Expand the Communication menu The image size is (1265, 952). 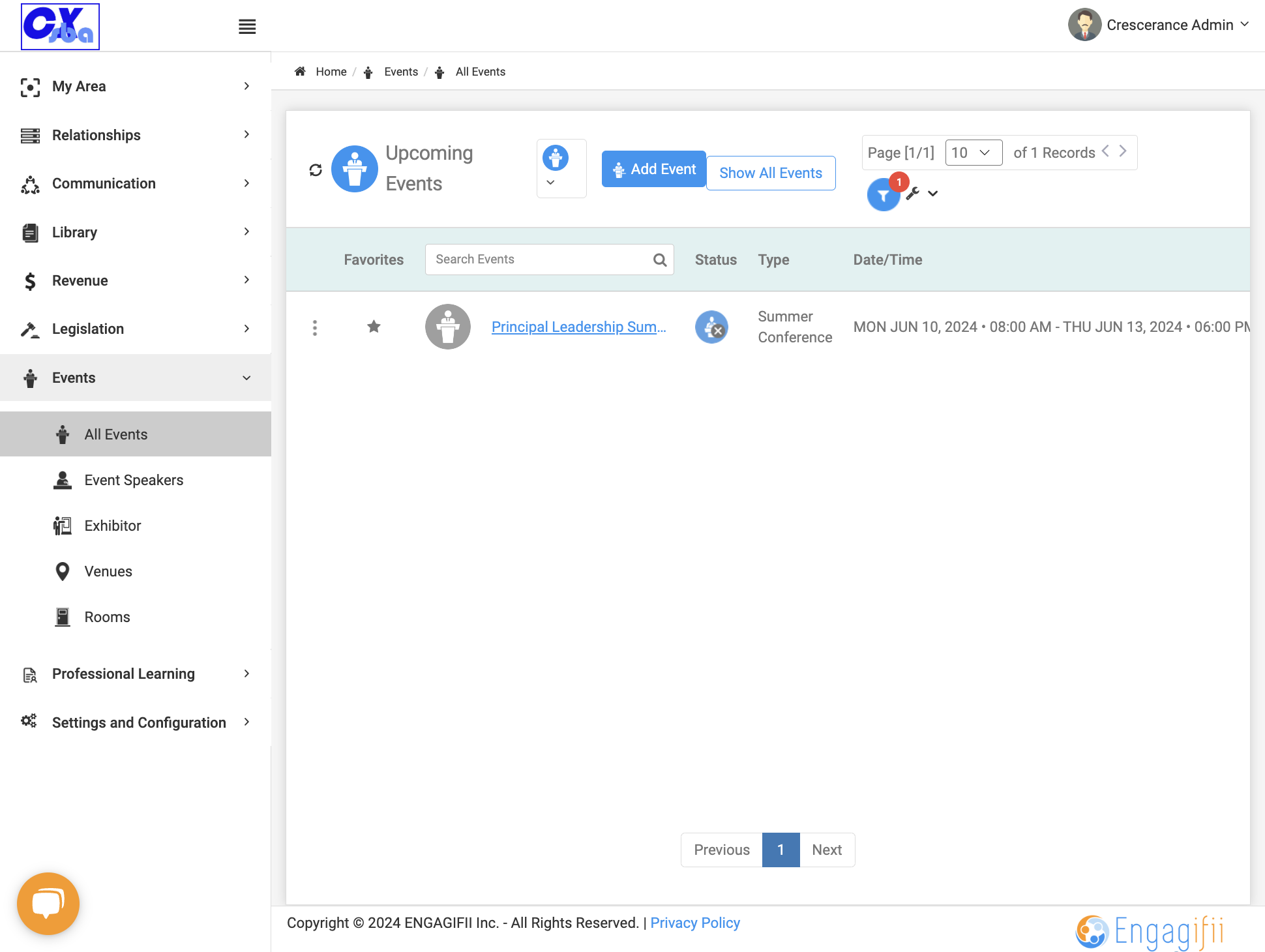coord(136,183)
